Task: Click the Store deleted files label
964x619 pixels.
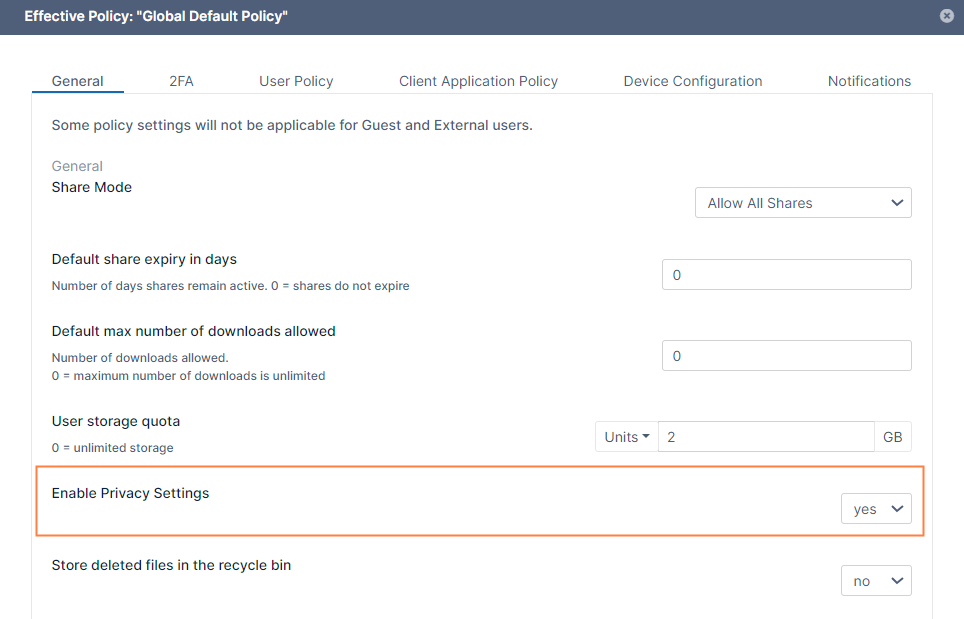Action: click(x=171, y=565)
